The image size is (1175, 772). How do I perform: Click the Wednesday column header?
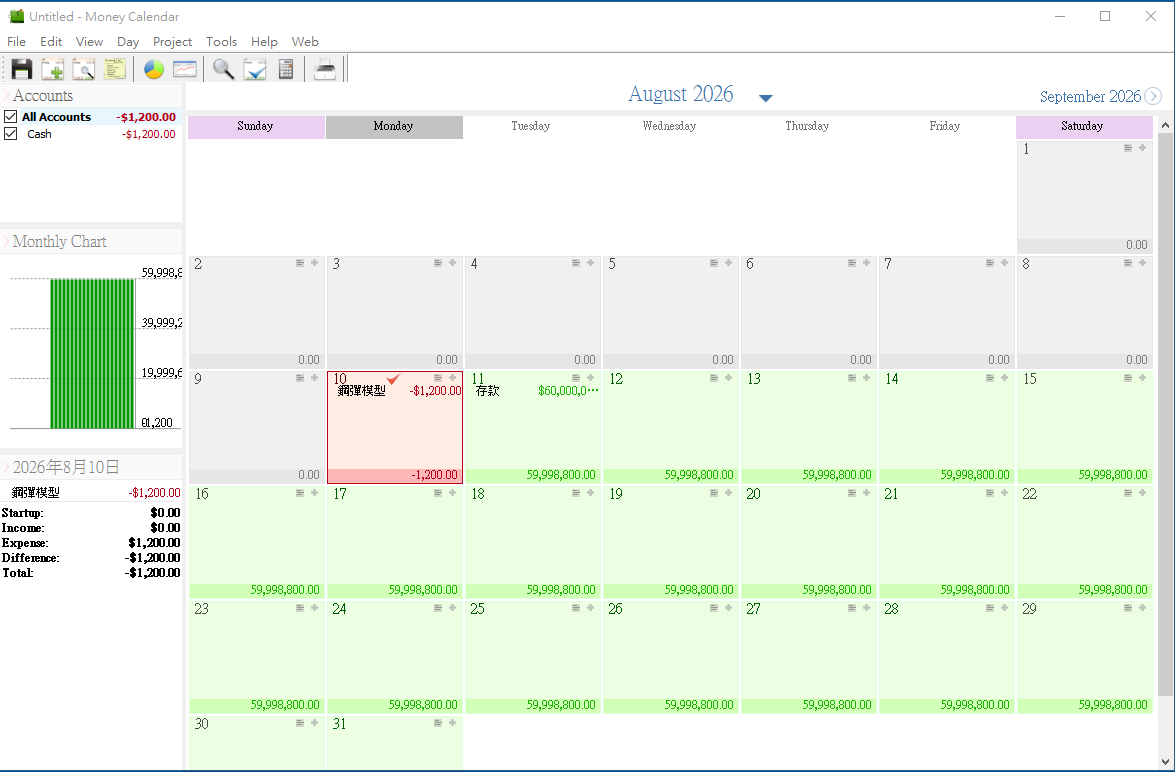[669, 127]
